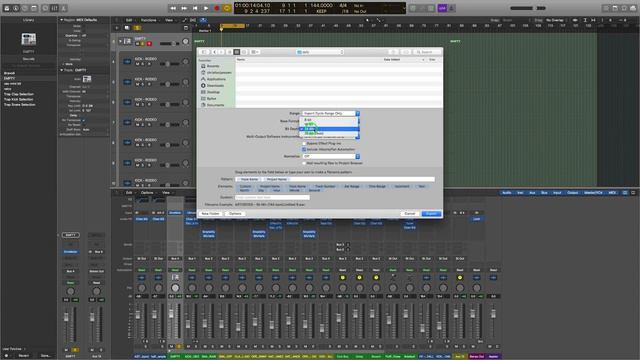Select Downloads in dialog sidebar
The height and width of the screenshot is (360, 640).
[215, 86]
